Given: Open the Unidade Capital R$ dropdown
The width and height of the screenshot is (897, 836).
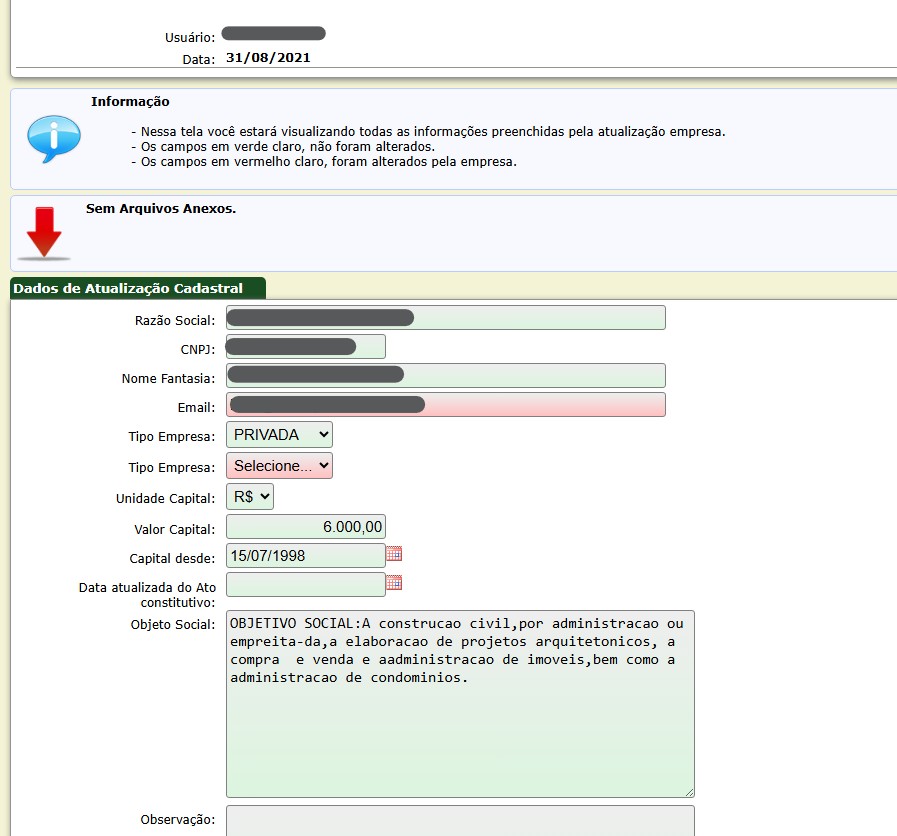Looking at the screenshot, I should pos(250,497).
